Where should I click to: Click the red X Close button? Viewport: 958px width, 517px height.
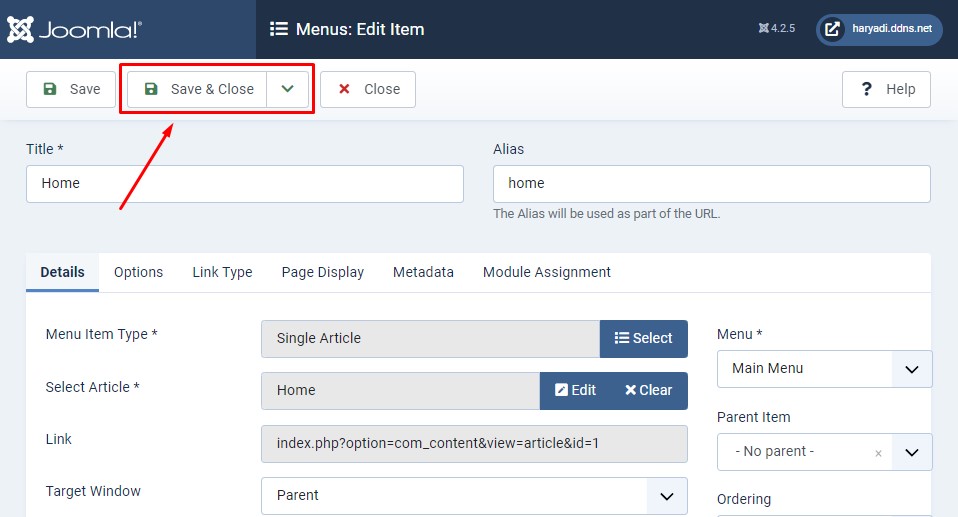click(368, 89)
